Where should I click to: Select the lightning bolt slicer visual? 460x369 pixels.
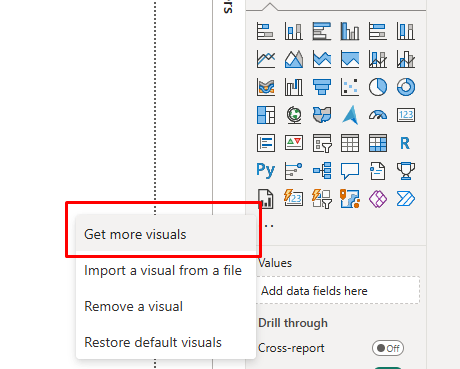322,199
